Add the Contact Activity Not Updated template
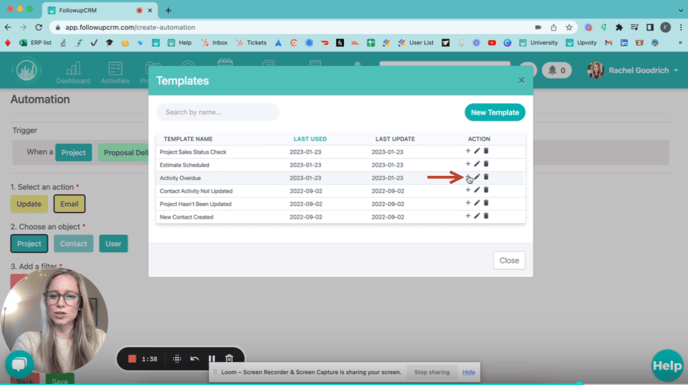The image size is (688, 385). 468,190
